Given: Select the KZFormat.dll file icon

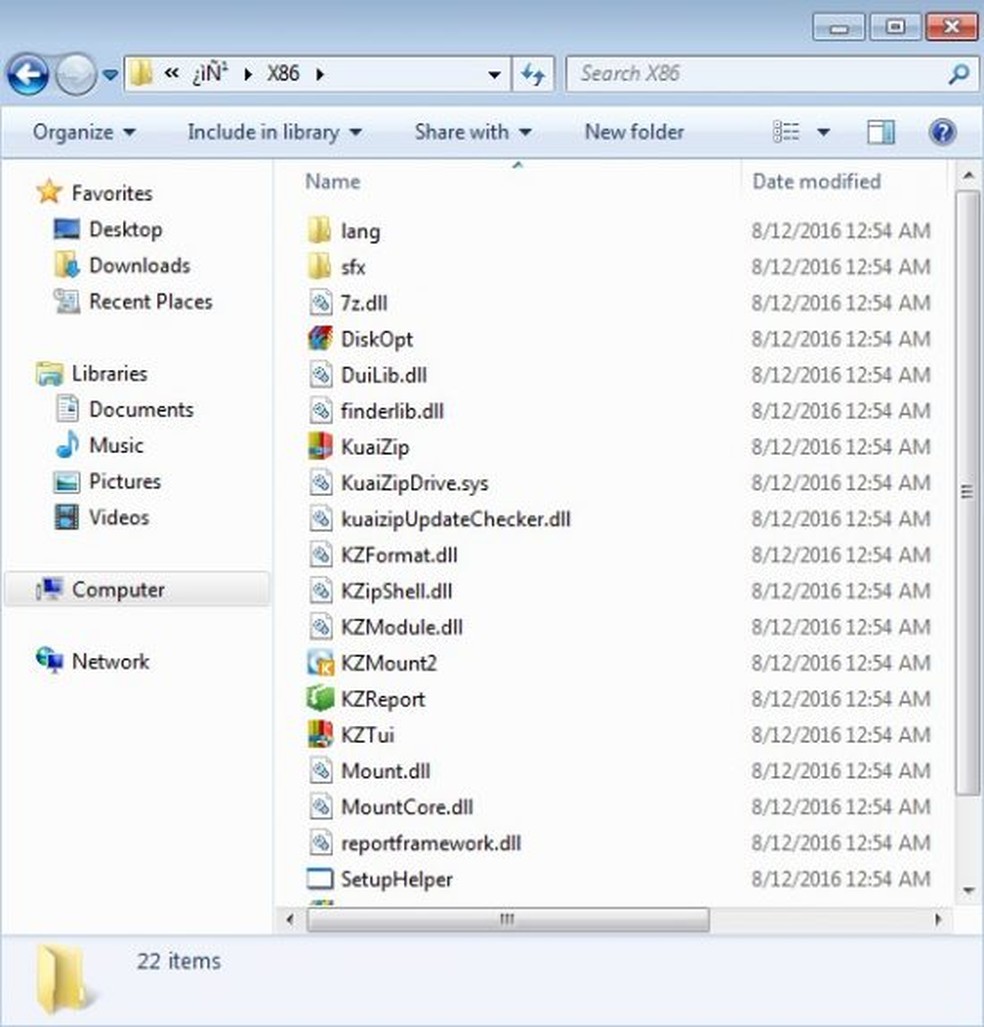Looking at the screenshot, I should click(320, 555).
